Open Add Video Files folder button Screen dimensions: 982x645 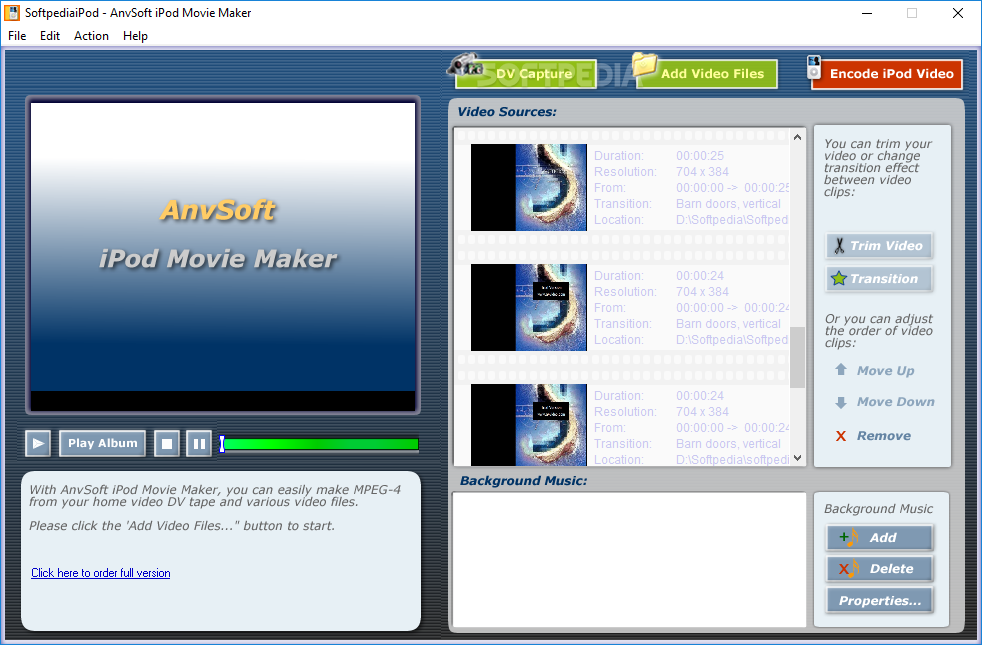coord(706,73)
